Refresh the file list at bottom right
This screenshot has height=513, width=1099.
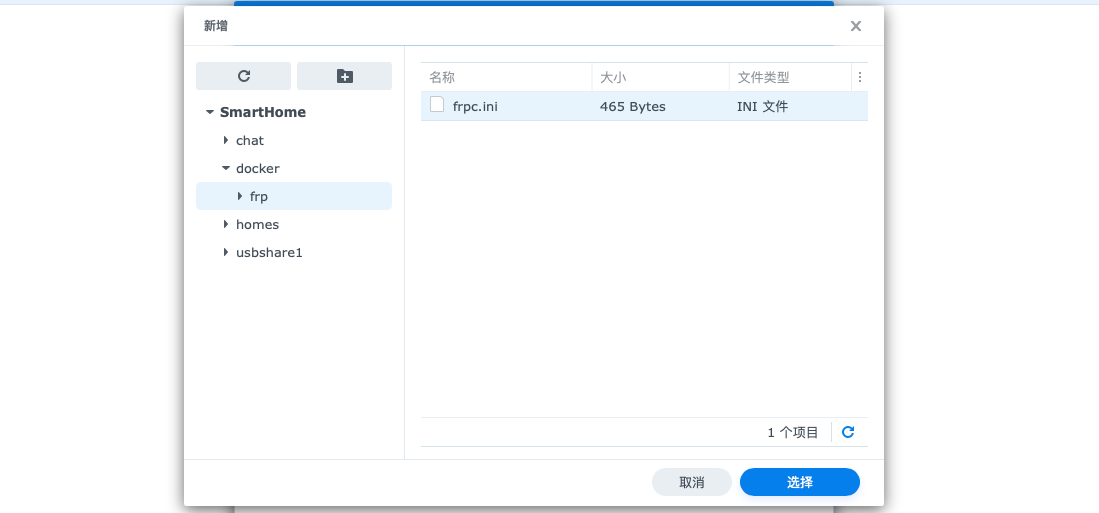848,432
